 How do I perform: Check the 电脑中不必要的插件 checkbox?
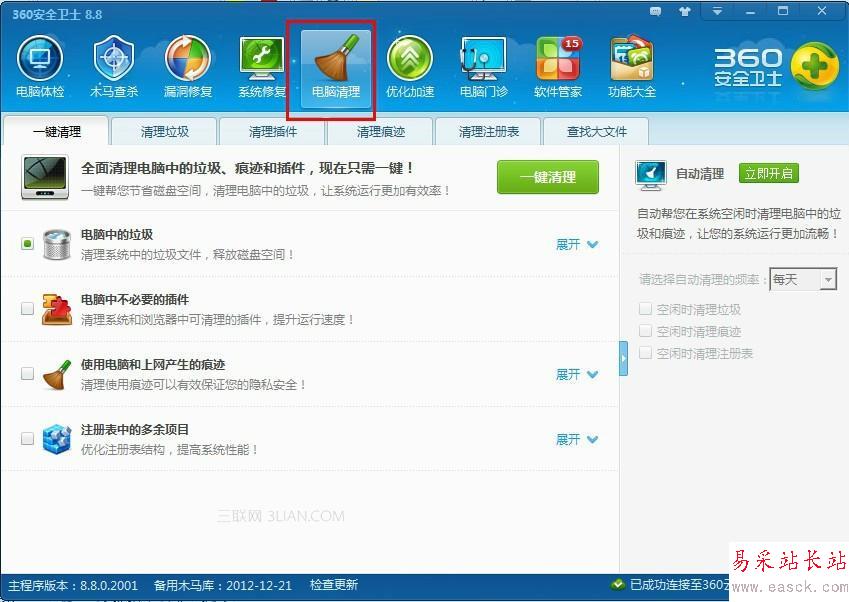click(x=27, y=309)
